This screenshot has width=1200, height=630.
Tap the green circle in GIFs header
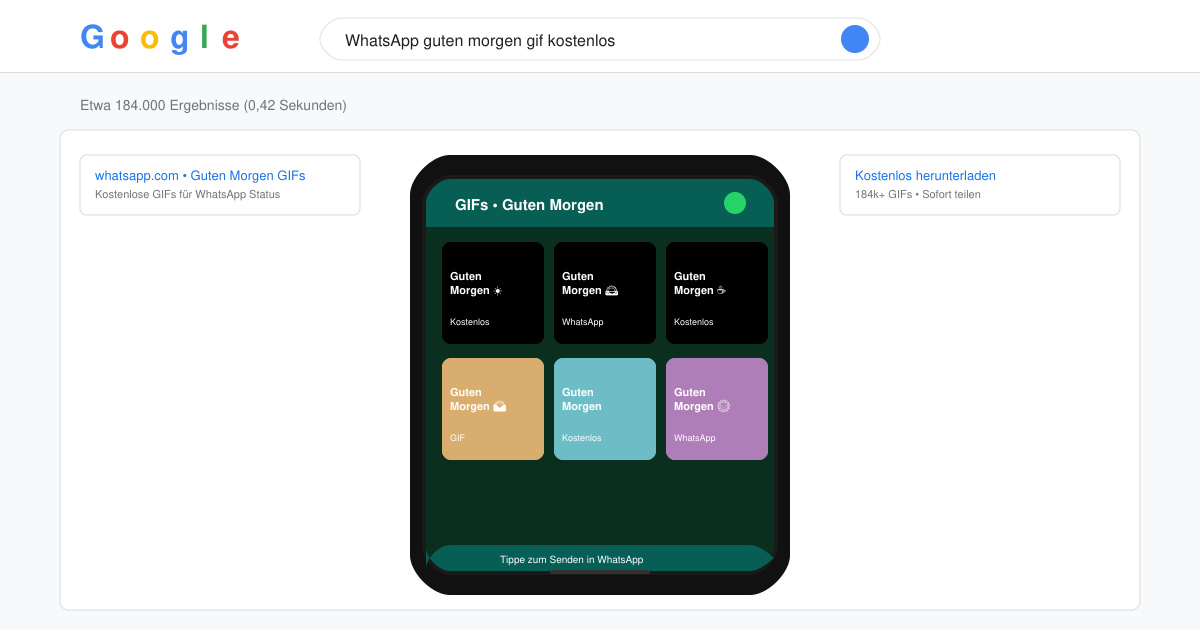[735, 203]
